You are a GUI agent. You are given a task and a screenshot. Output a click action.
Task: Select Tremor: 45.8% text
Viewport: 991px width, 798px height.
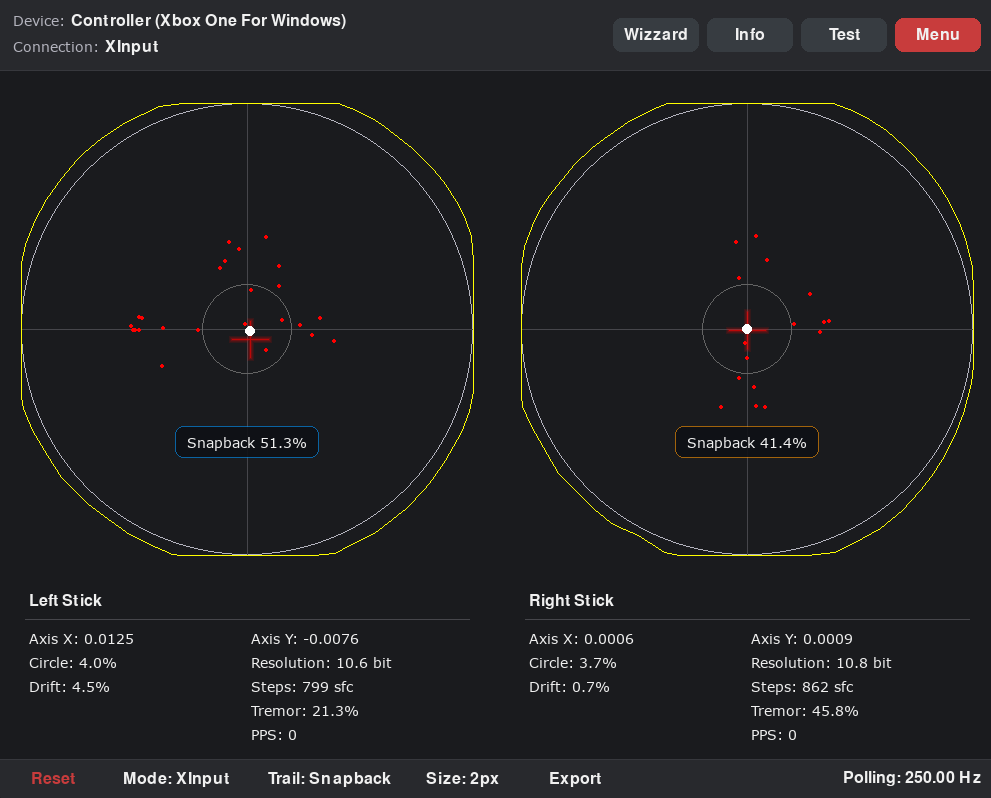tap(805, 711)
